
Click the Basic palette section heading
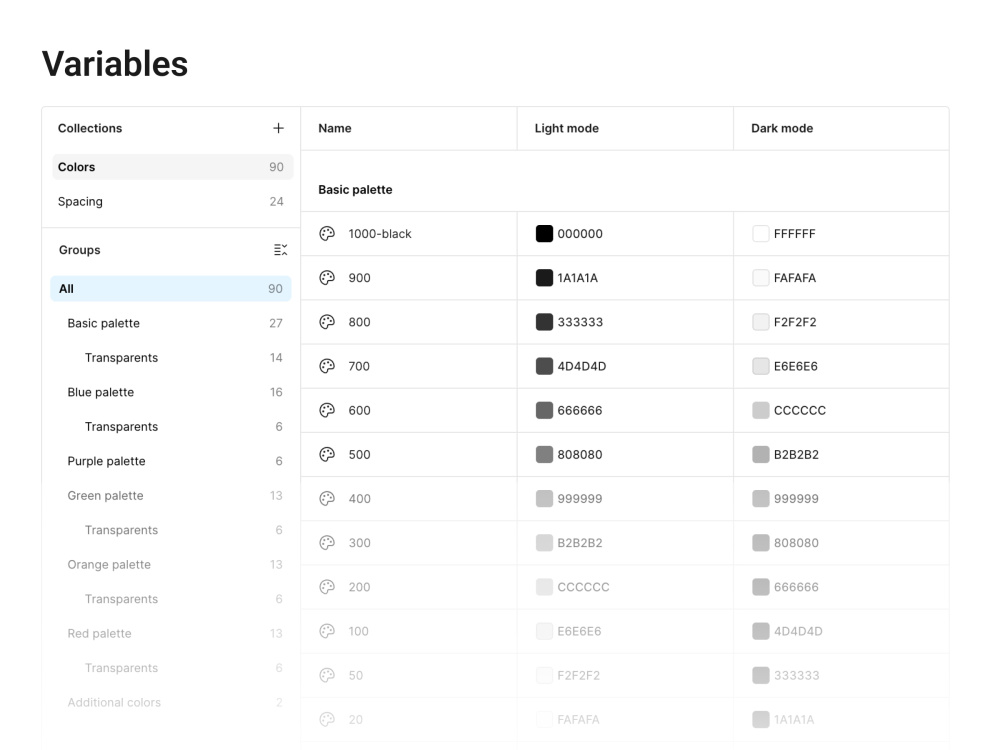click(355, 189)
